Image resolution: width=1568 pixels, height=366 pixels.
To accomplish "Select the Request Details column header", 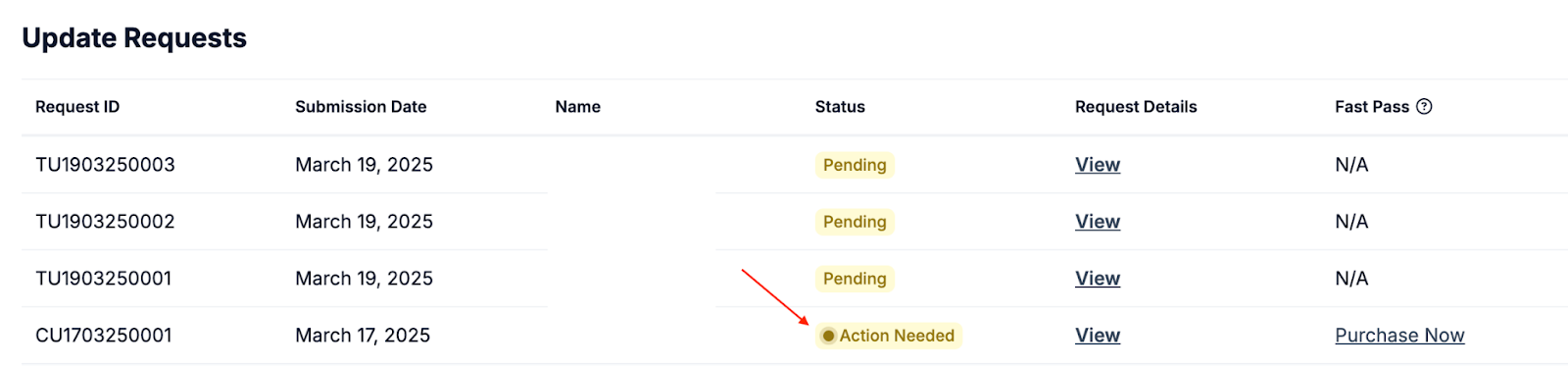I will coord(1136,107).
